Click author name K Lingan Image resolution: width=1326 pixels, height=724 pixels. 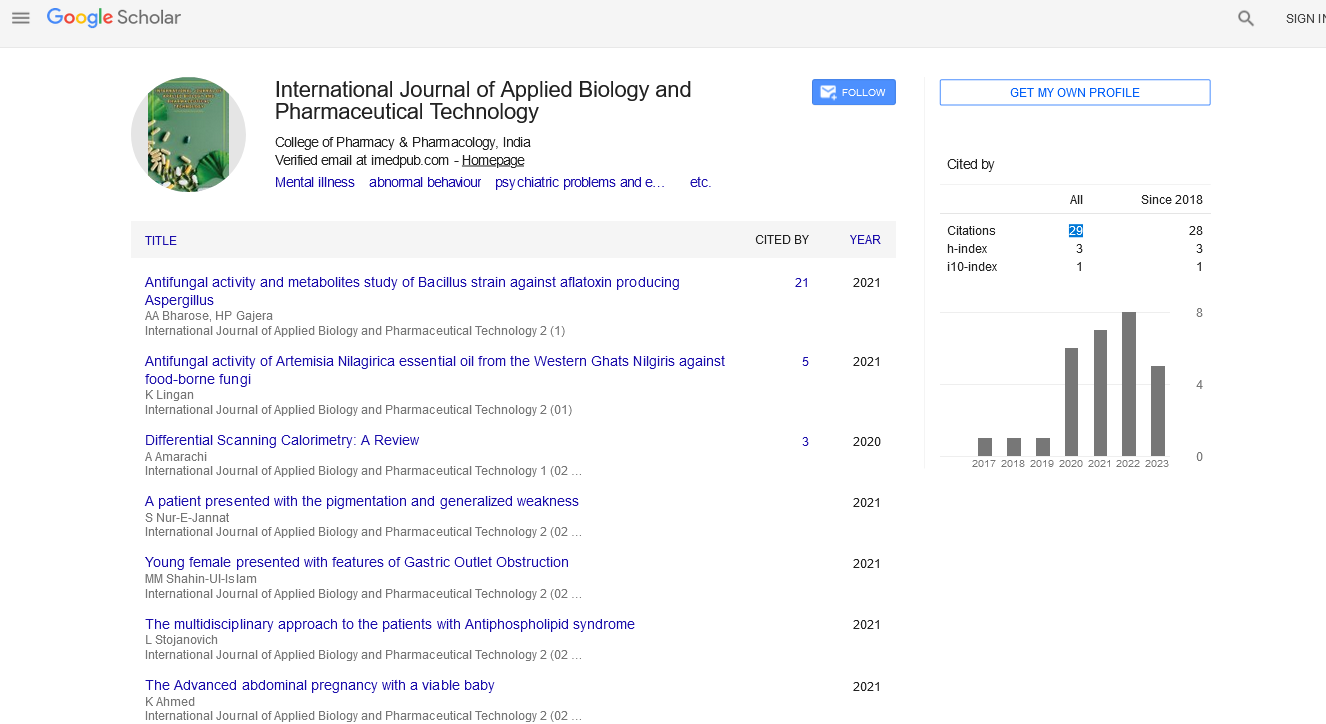pos(169,395)
